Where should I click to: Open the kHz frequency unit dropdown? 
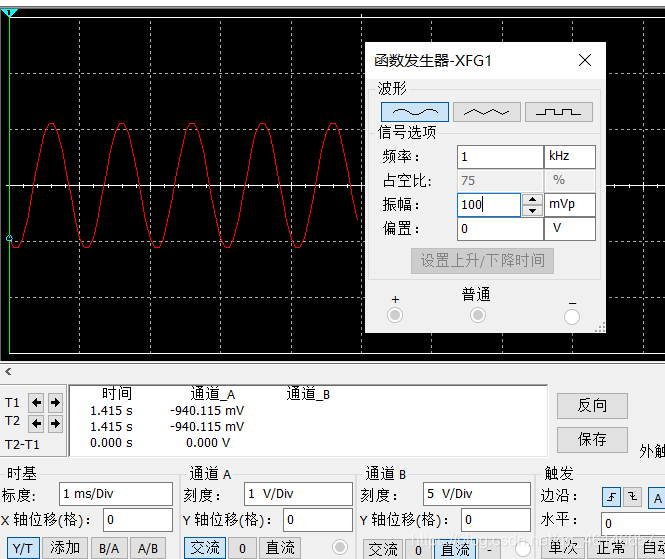tap(570, 157)
